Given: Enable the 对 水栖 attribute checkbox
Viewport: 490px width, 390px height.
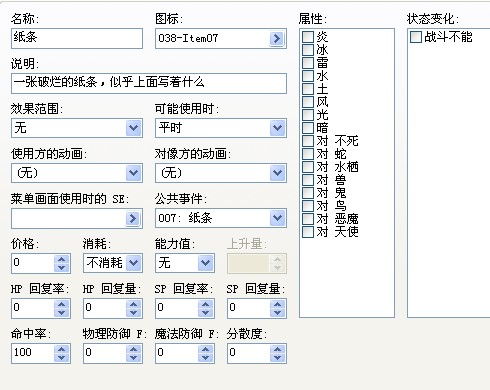Looking at the screenshot, I should (x=308, y=167).
